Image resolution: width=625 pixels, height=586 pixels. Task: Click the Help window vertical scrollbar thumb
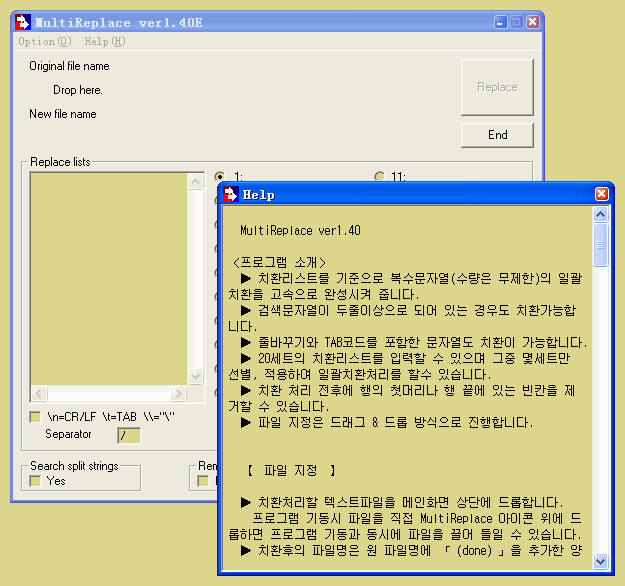[600, 245]
